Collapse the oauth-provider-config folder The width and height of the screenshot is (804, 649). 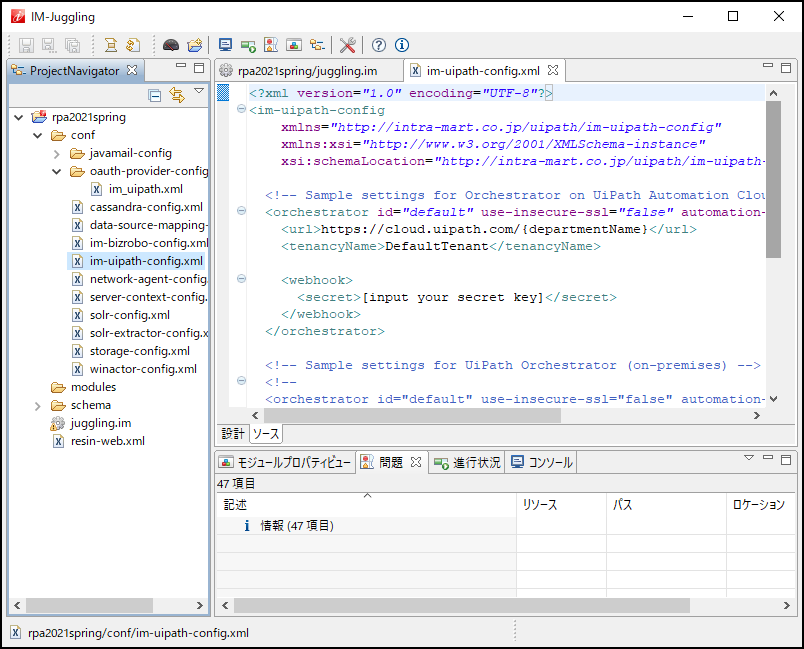tap(56, 171)
